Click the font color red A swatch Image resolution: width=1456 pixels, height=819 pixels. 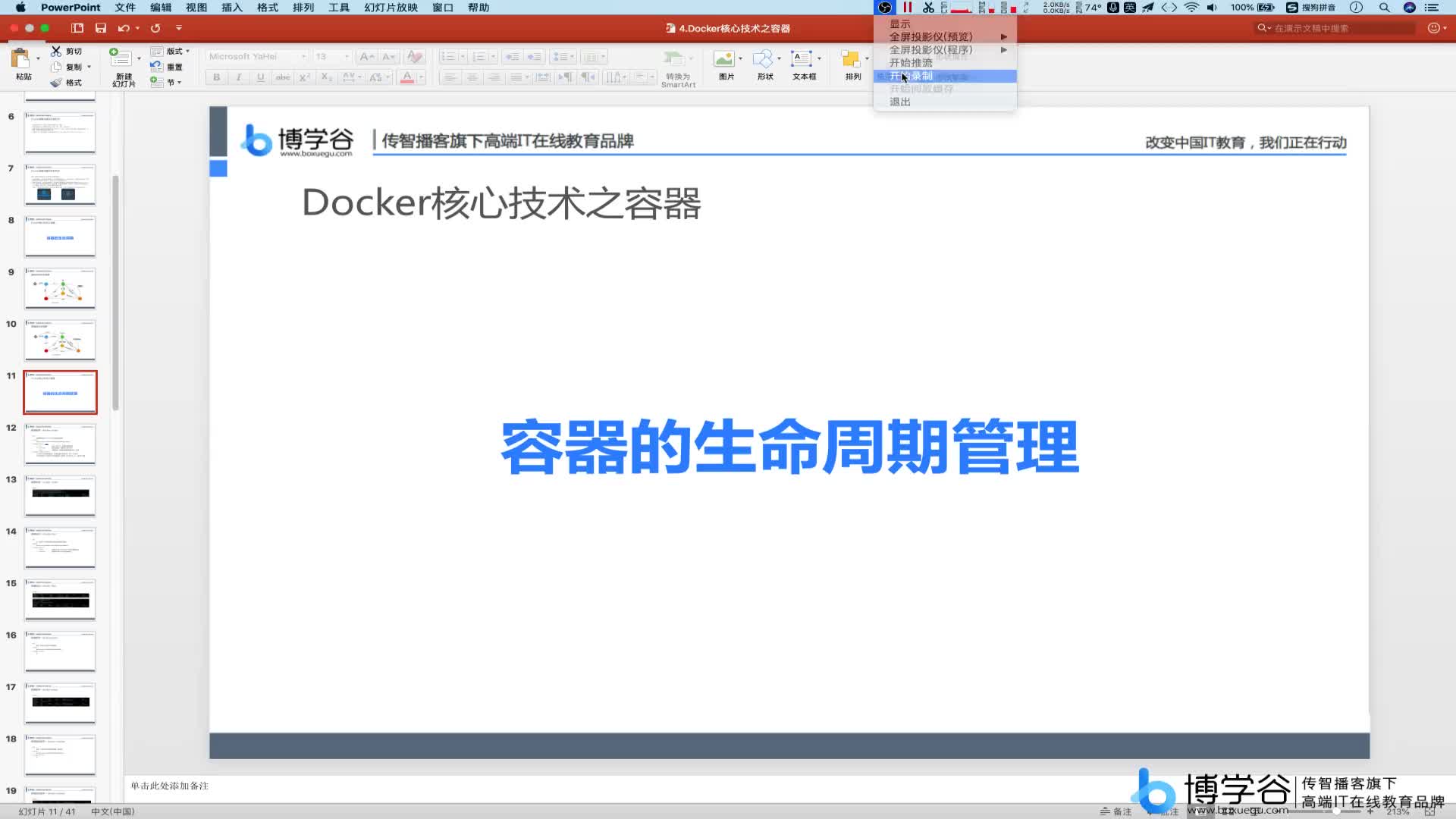click(407, 77)
